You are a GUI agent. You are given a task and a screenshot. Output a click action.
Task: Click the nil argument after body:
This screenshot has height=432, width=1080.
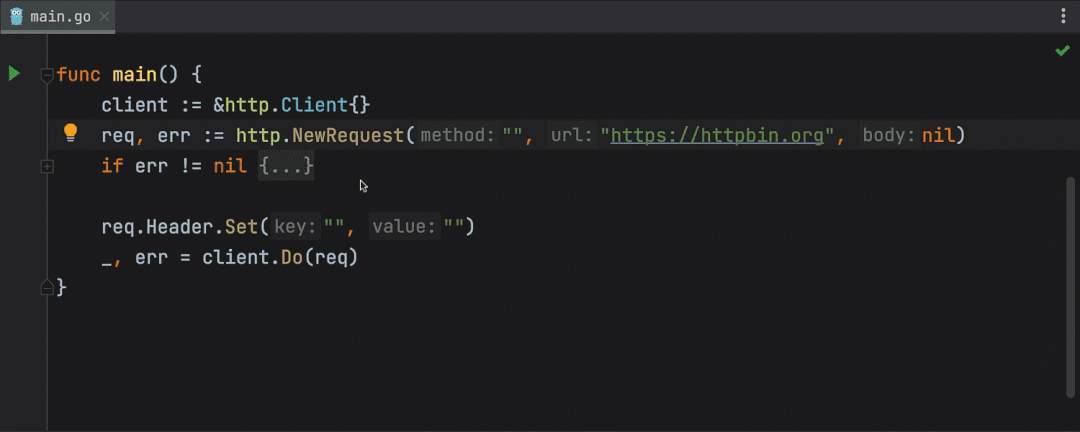(x=938, y=136)
